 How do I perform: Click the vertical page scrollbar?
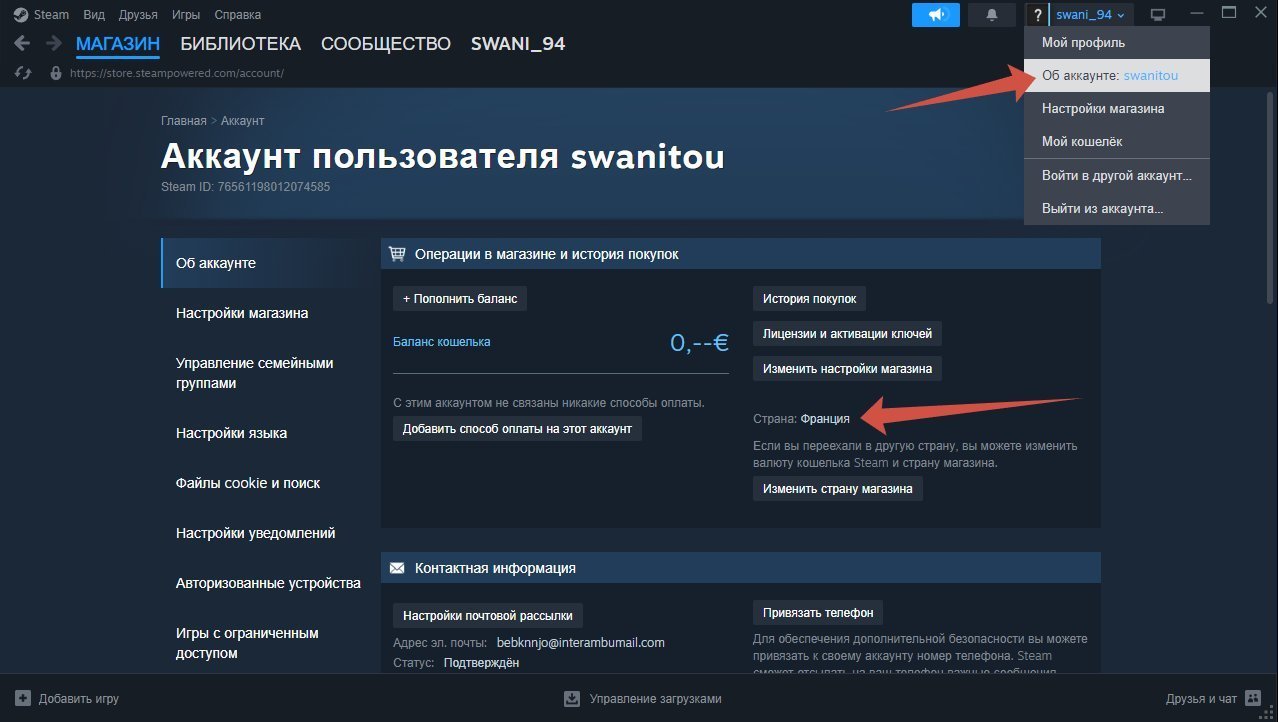[x=1269, y=200]
